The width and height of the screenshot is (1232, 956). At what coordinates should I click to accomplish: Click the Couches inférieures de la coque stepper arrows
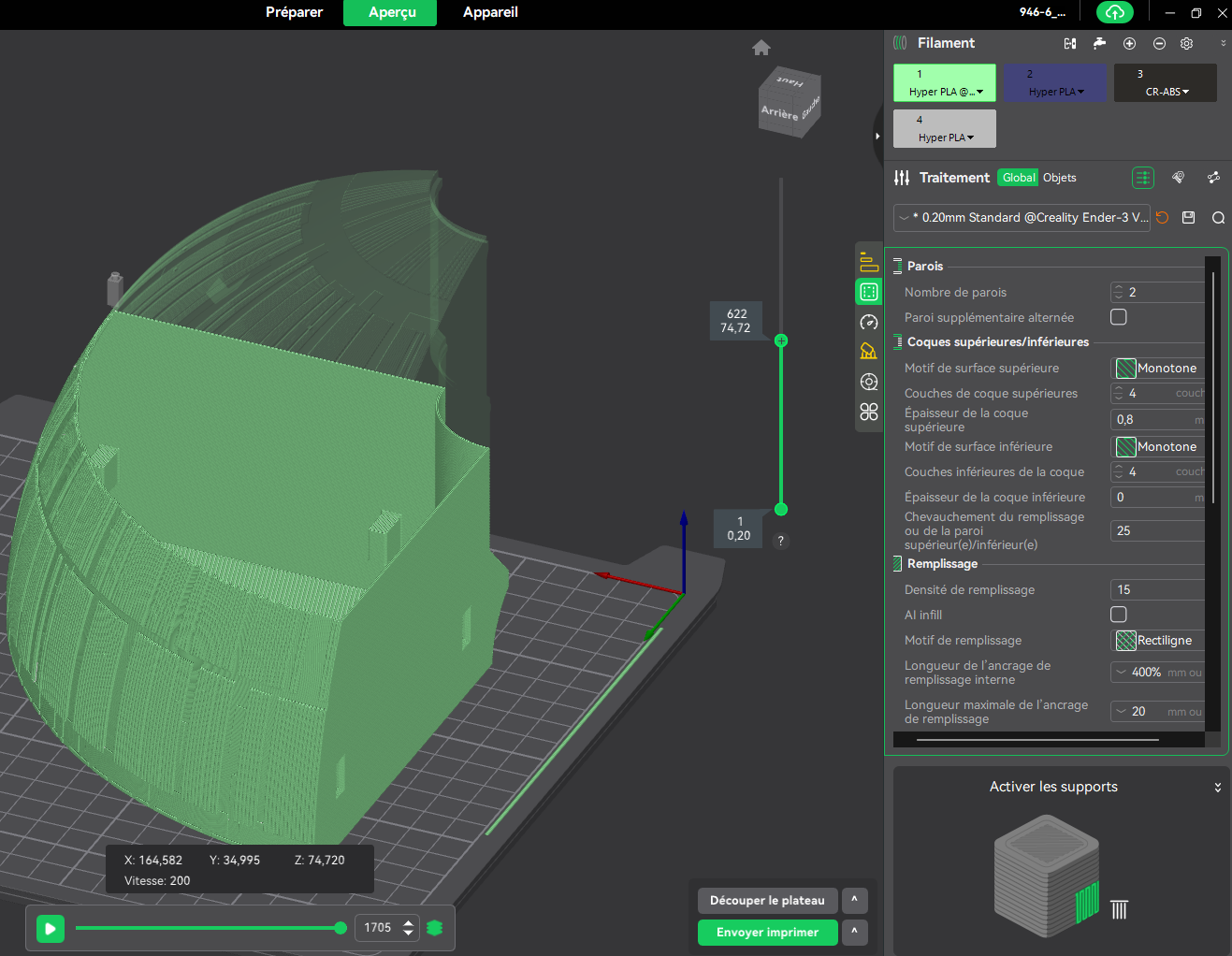[1119, 471]
